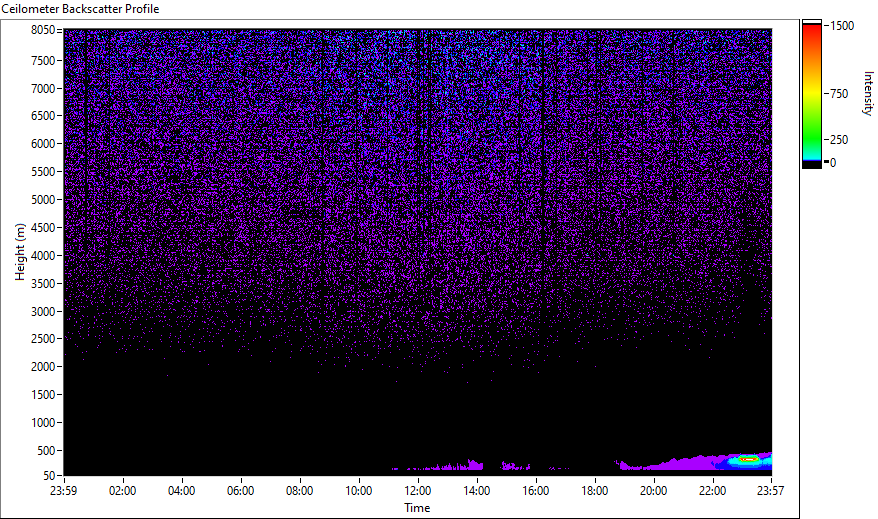The image size is (878, 519).
Task: Click the 5000 height axis value
Action: (43, 200)
